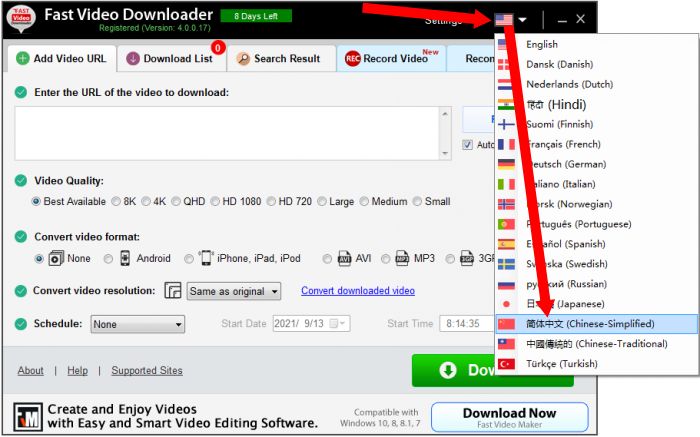Image resolution: width=700 pixels, height=437 pixels.
Task: Click the Fast Video Maker banner logo
Action: [28, 417]
